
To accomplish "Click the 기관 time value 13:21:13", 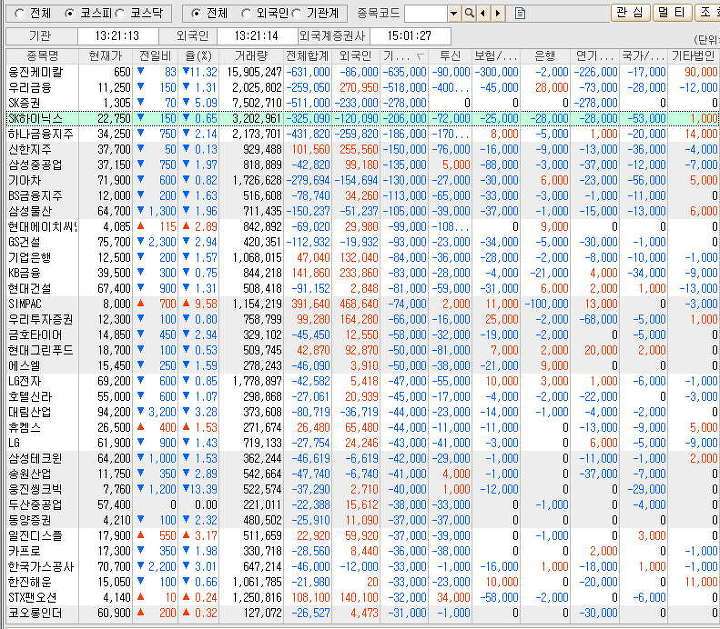I will pyautogui.click(x=118, y=36).
